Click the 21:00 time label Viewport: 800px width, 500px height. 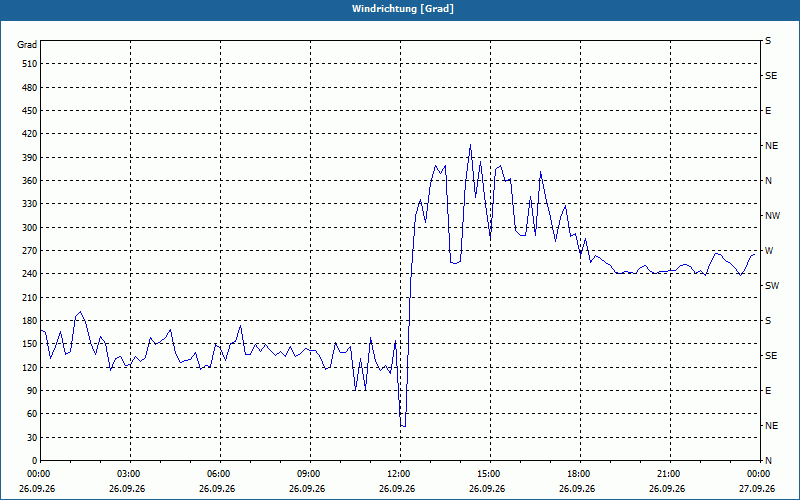coord(669,474)
